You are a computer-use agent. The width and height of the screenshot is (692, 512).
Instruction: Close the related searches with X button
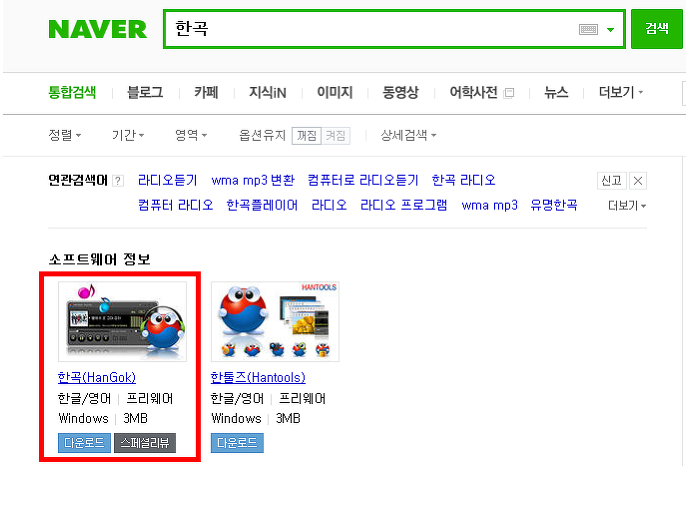(638, 181)
